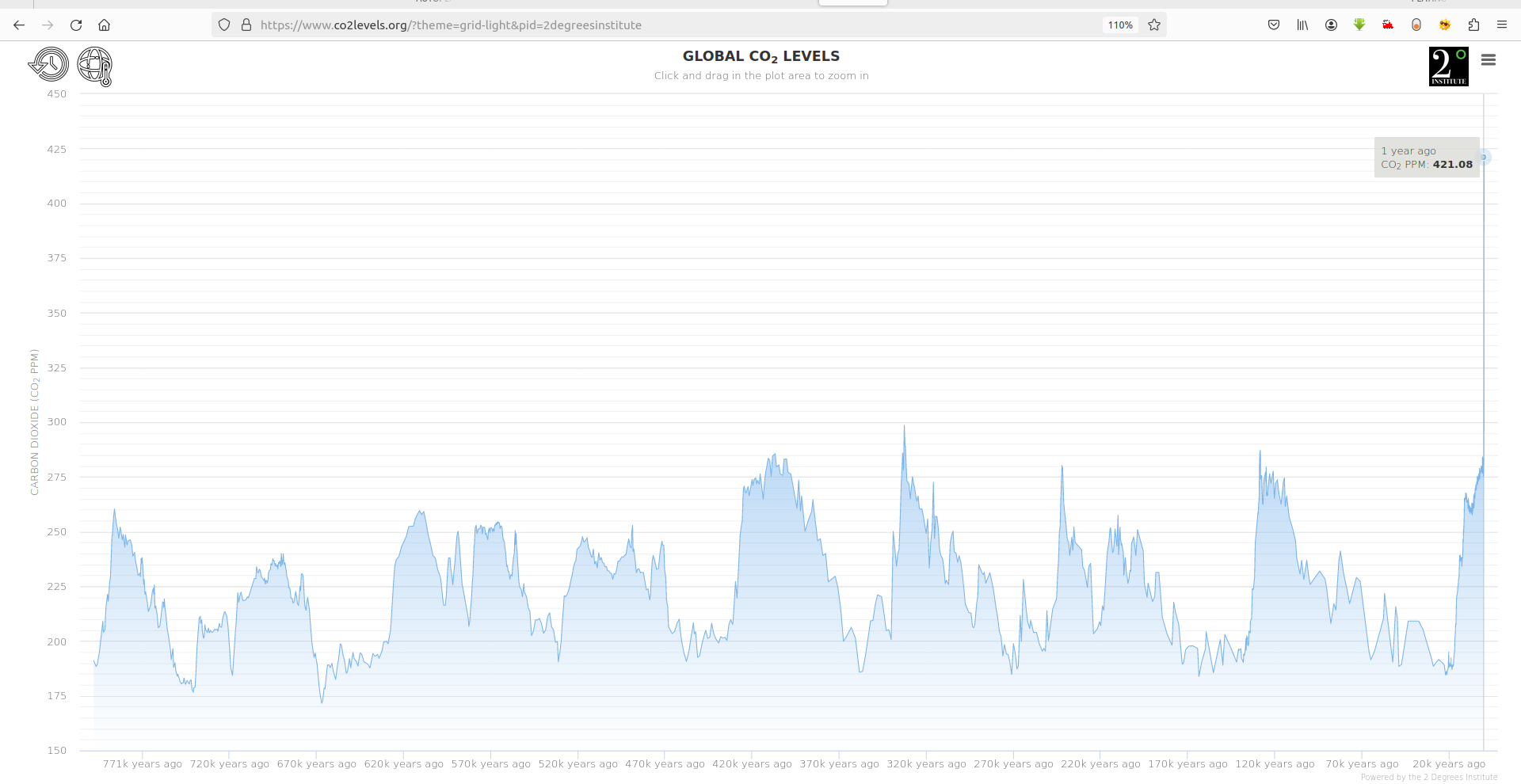Click the clock history icon above the chart

(x=48, y=65)
